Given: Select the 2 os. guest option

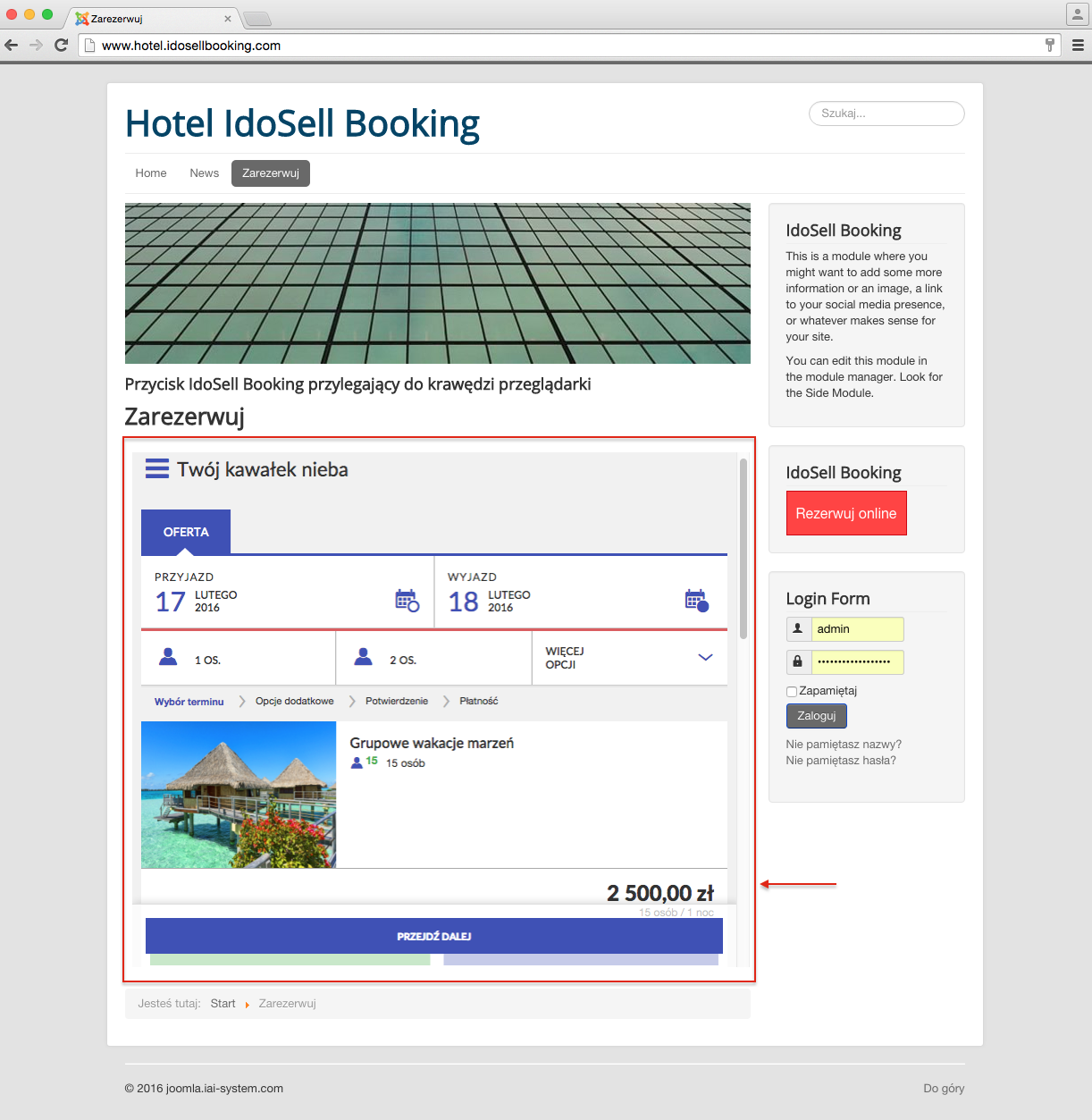Looking at the screenshot, I should tap(434, 658).
